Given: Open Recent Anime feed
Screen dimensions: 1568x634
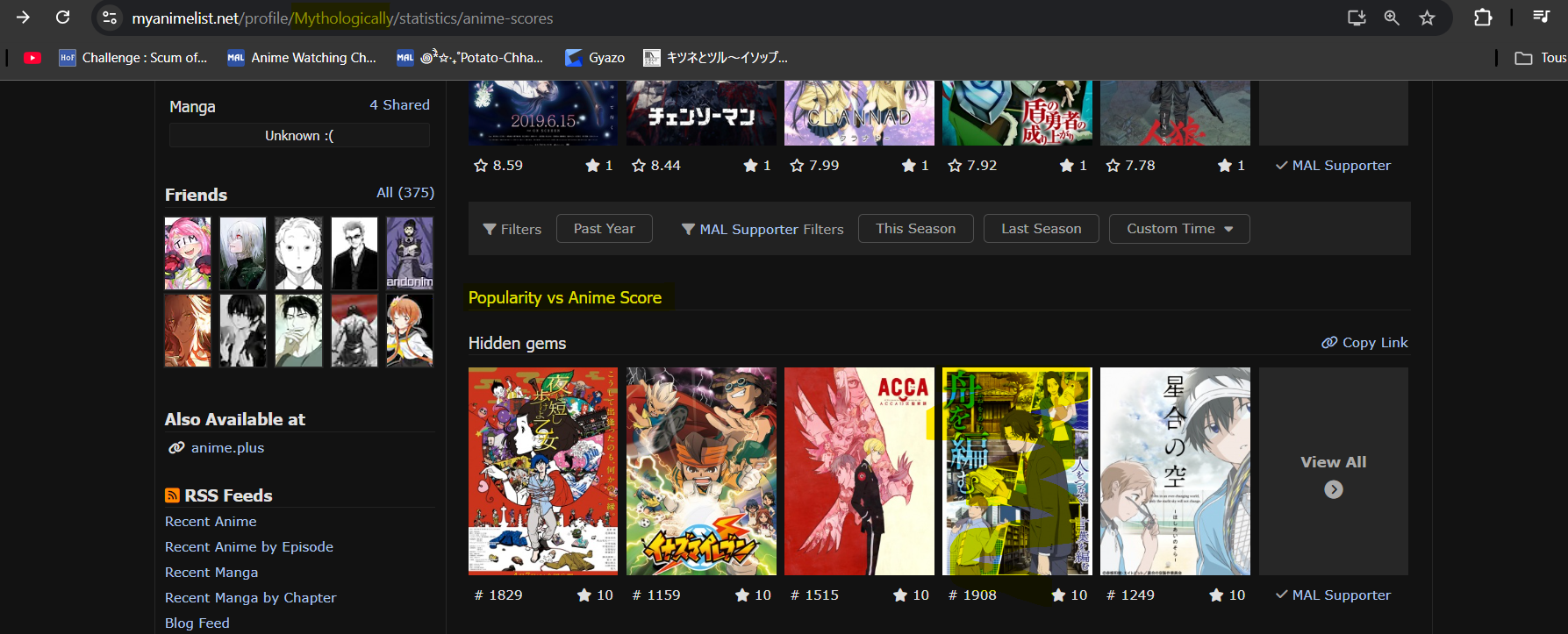Looking at the screenshot, I should (x=211, y=521).
